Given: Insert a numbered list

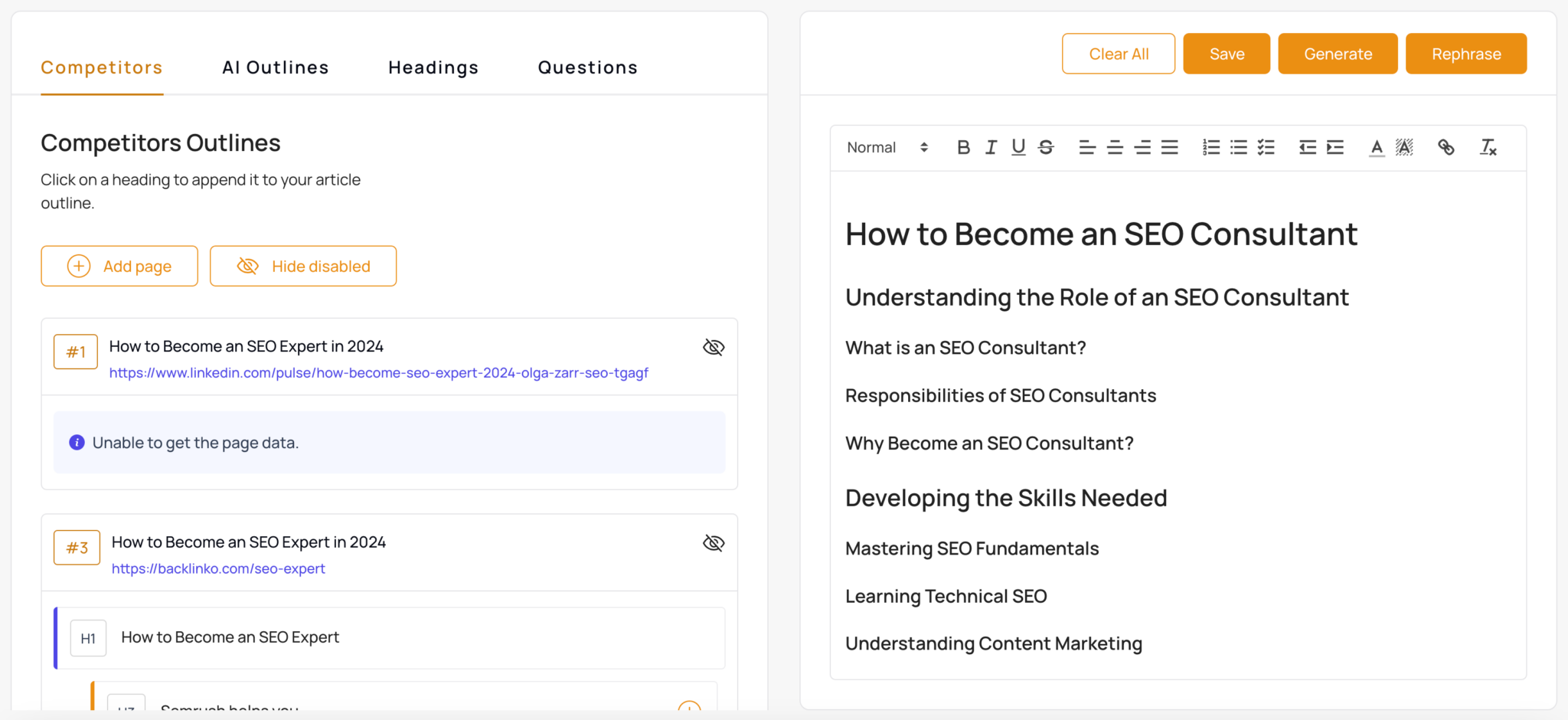Looking at the screenshot, I should (x=1210, y=147).
